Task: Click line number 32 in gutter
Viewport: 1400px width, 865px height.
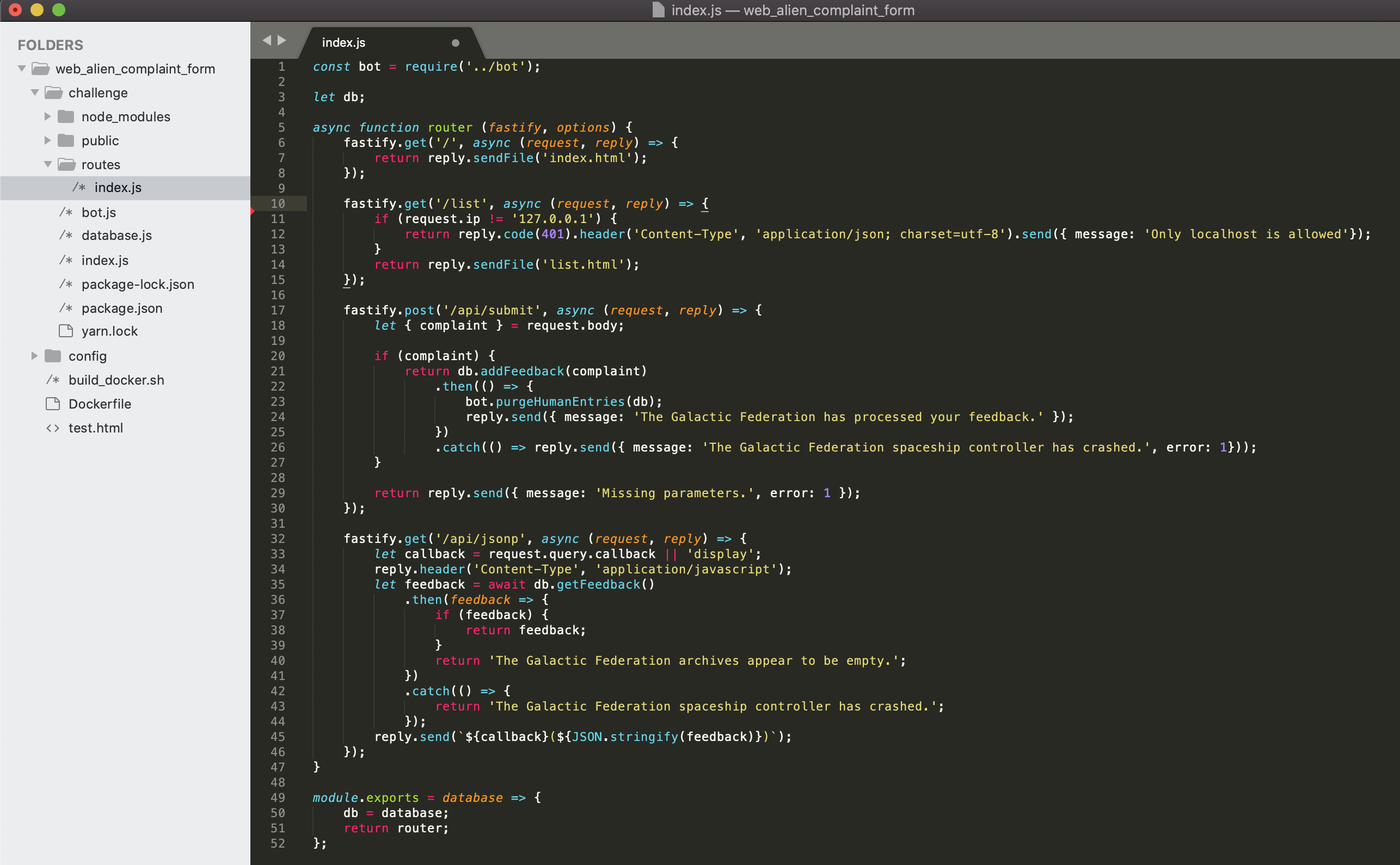Action: click(278, 539)
